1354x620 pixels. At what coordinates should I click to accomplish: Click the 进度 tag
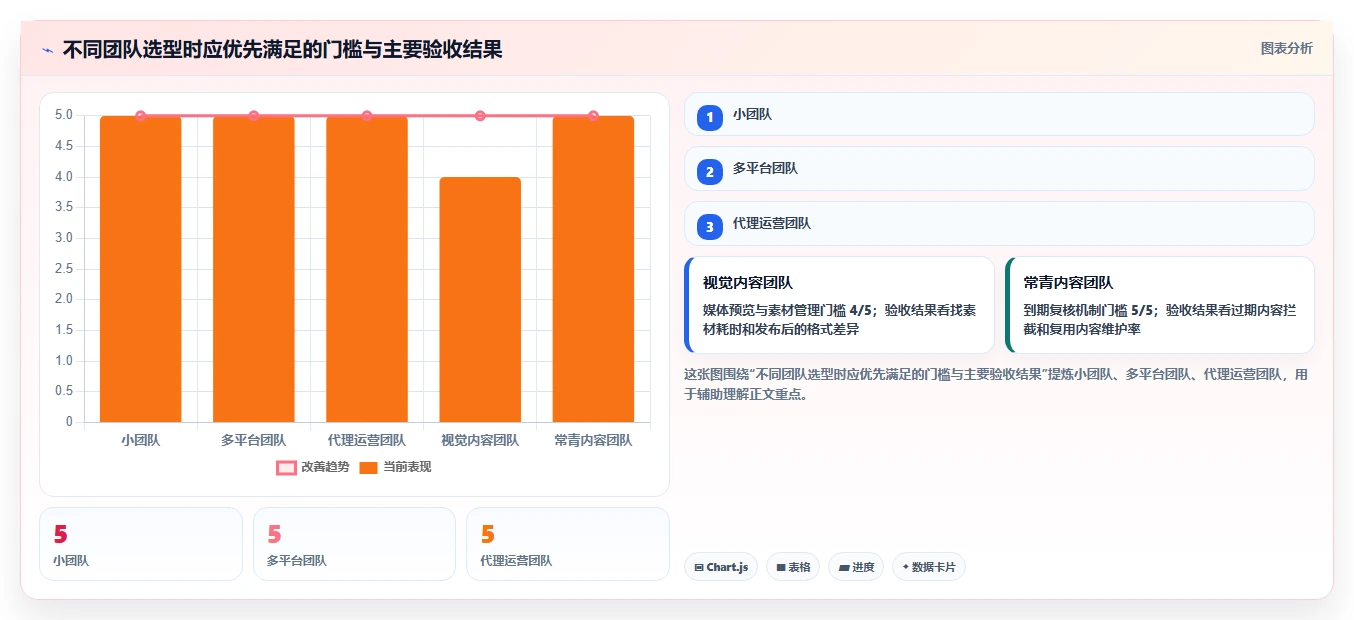coord(856,567)
